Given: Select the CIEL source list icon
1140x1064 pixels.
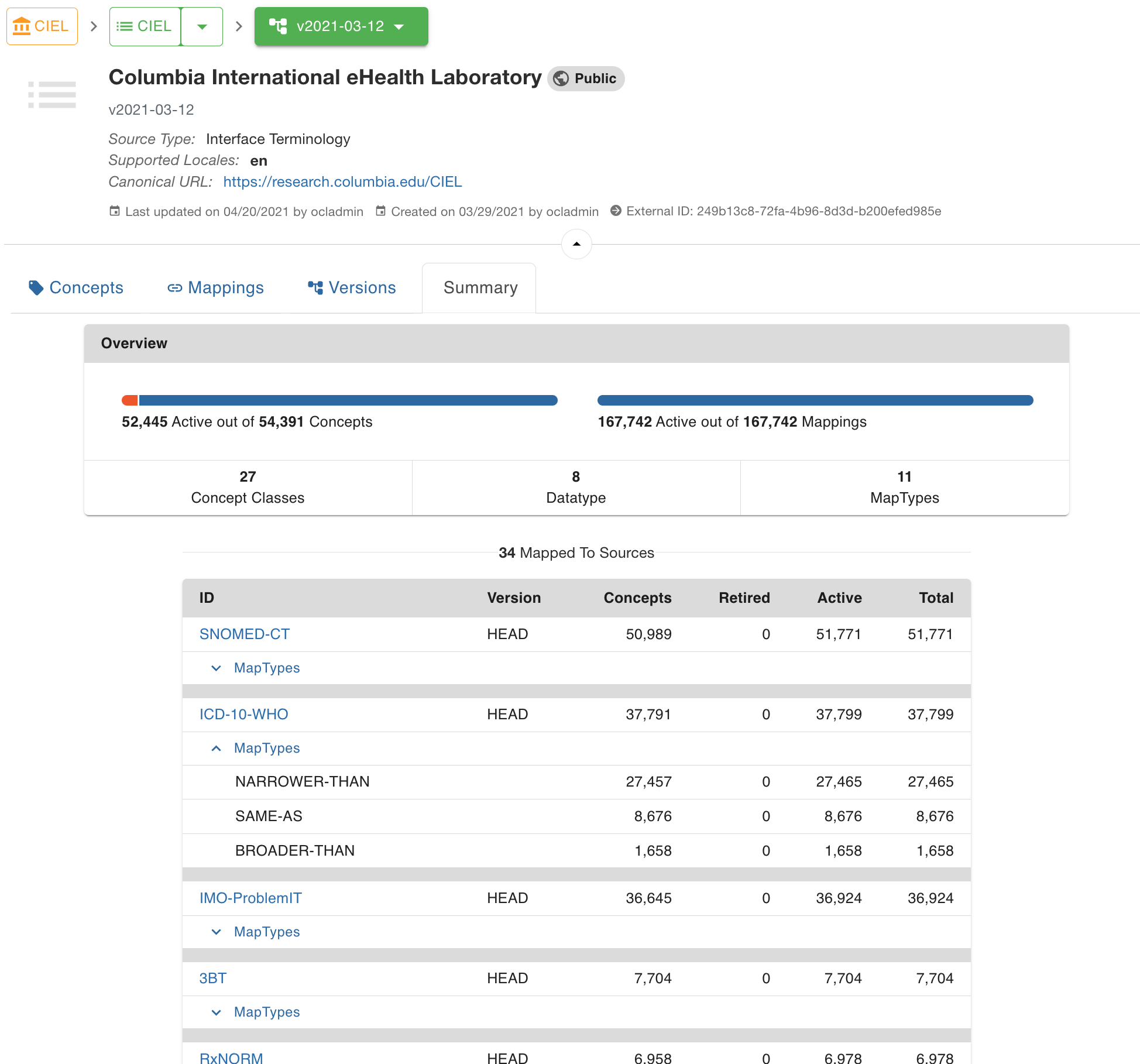Looking at the screenshot, I should 124,26.
